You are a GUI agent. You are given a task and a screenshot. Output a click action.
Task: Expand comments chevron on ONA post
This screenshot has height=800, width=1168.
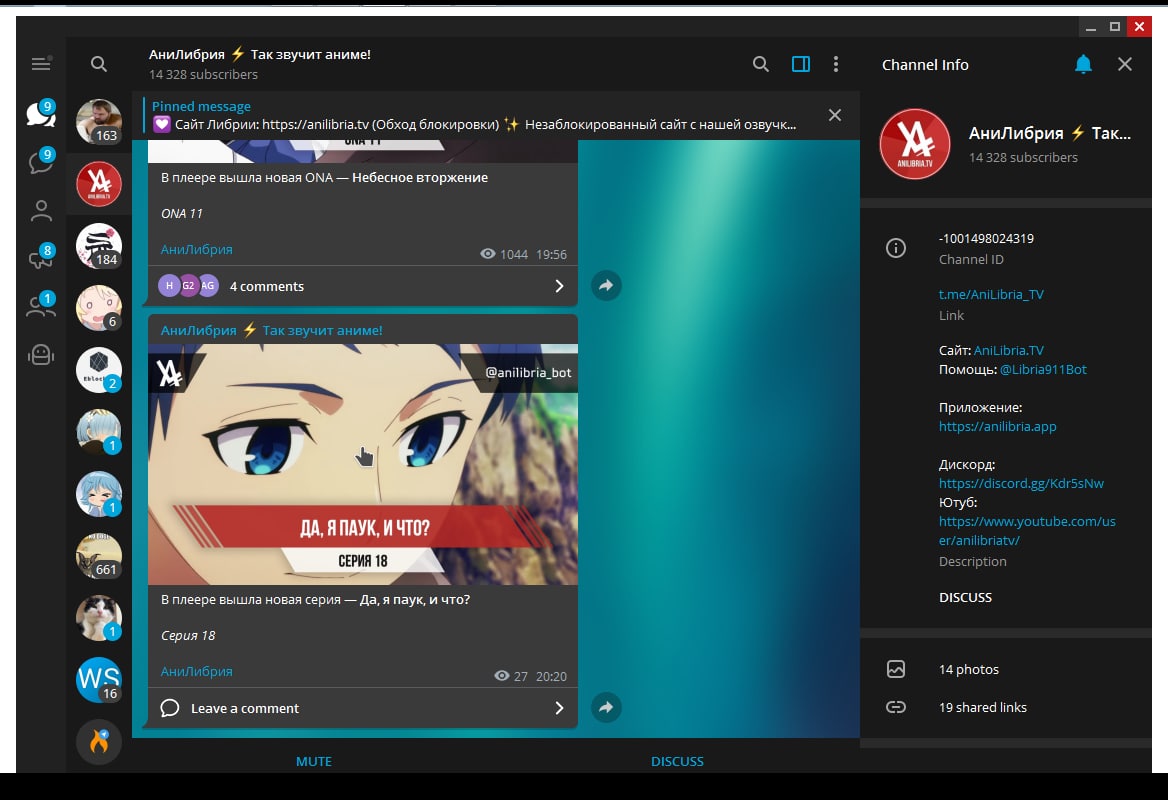[x=559, y=286]
